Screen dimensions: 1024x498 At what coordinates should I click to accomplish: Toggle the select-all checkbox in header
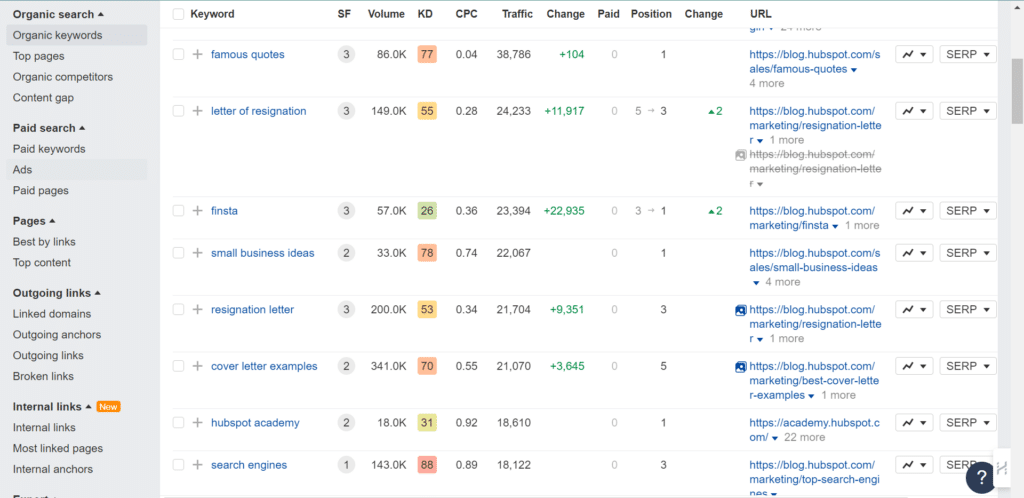coord(178,14)
